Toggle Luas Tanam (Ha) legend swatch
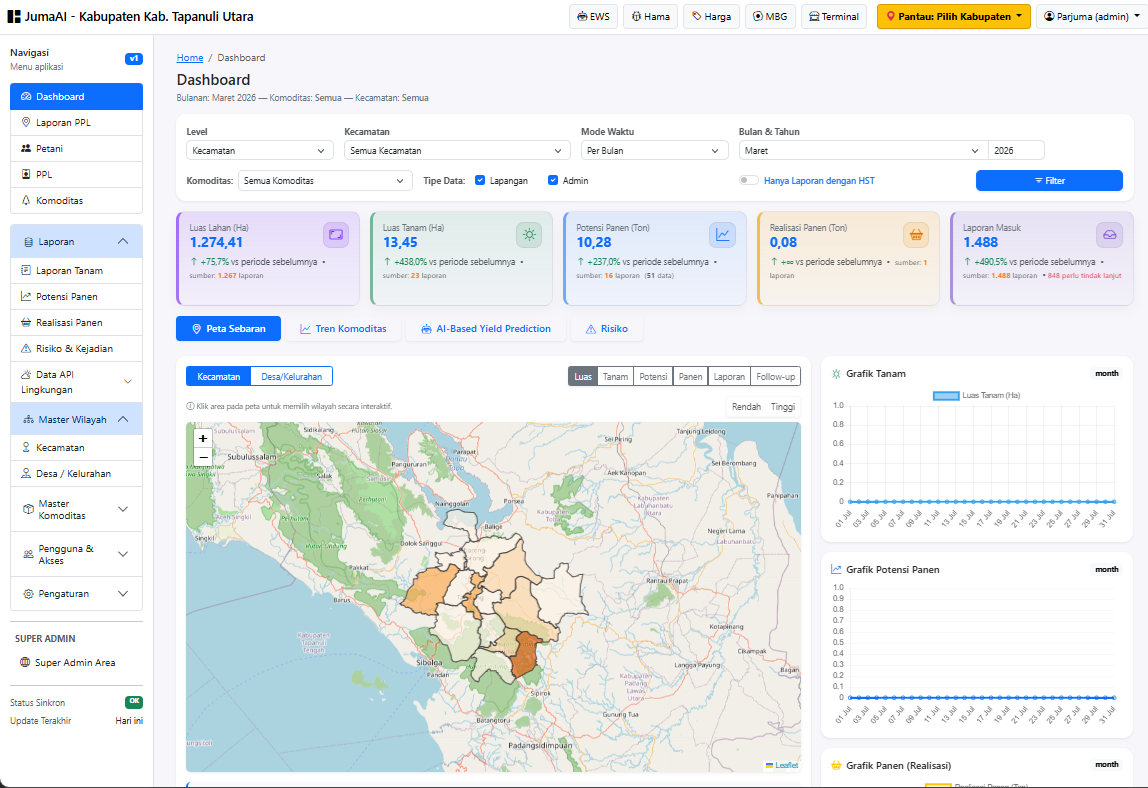Image resolution: width=1148 pixels, height=788 pixels. click(946, 395)
